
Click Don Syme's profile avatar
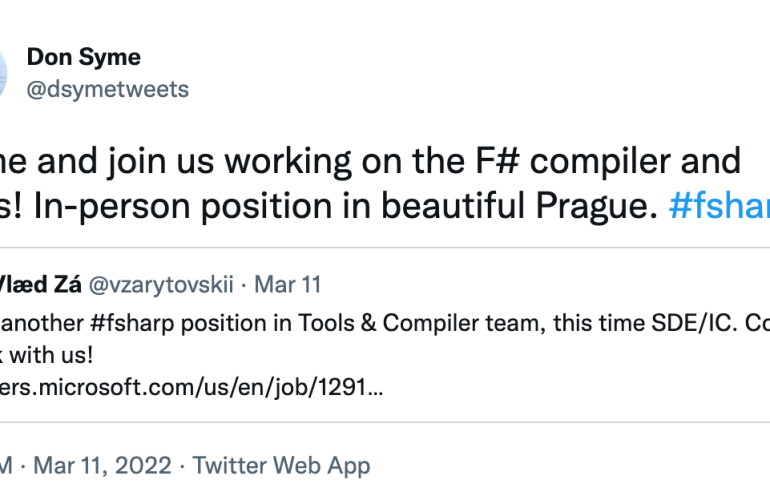point(3,73)
